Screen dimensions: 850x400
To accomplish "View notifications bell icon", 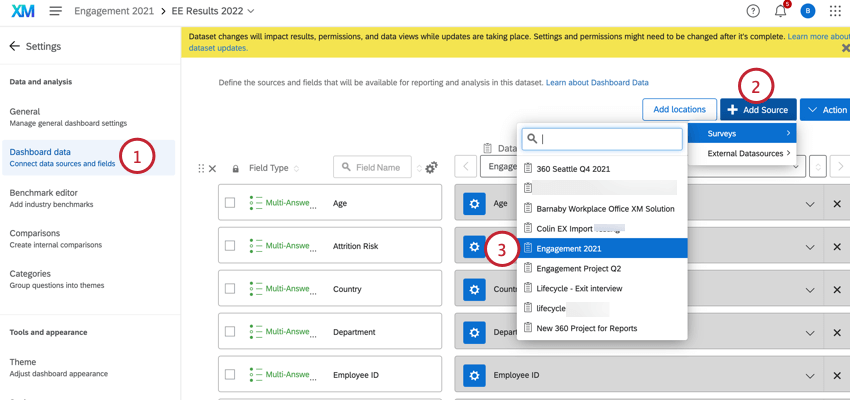I will click(x=780, y=11).
